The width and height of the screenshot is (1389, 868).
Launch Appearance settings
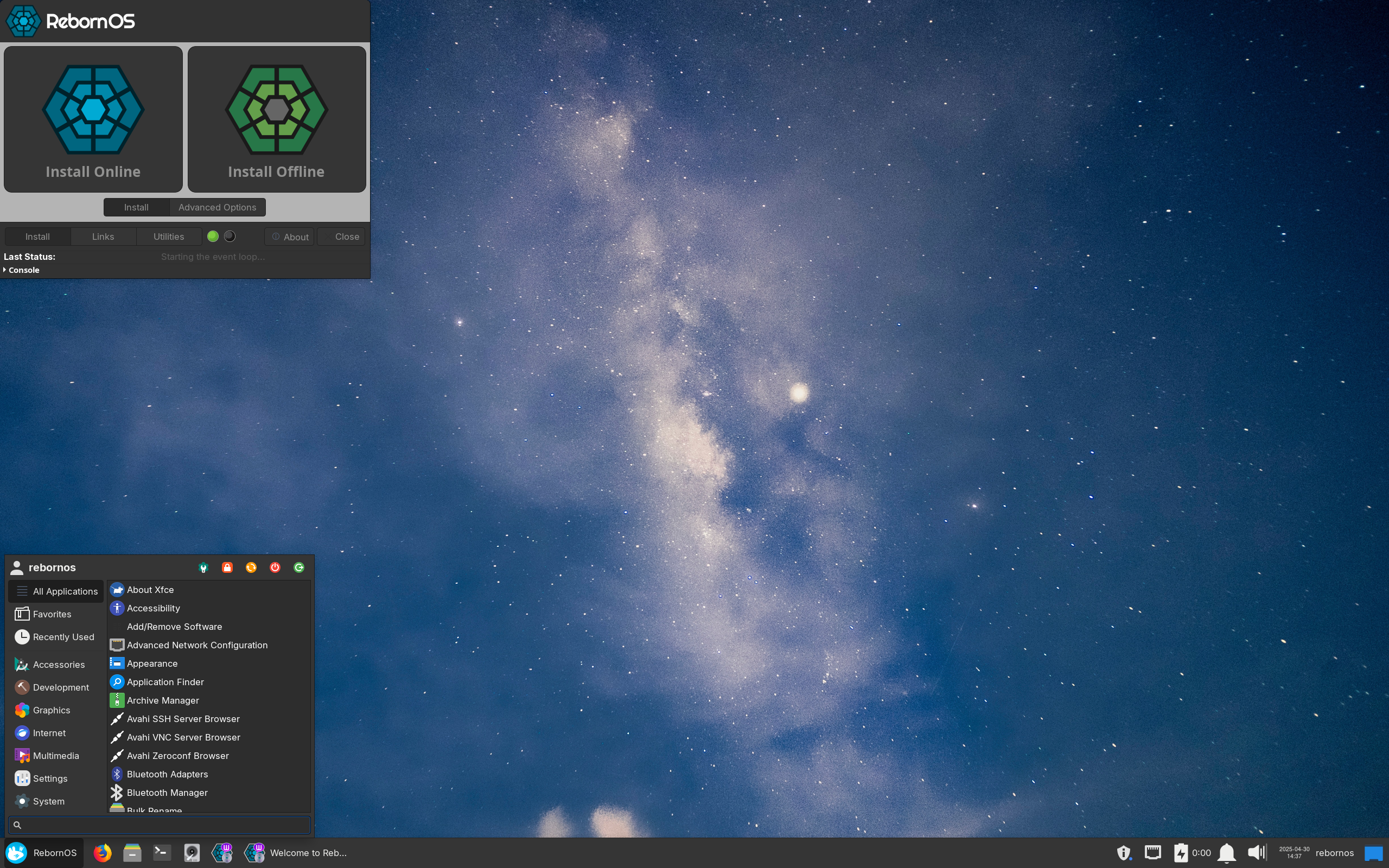tap(209, 663)
